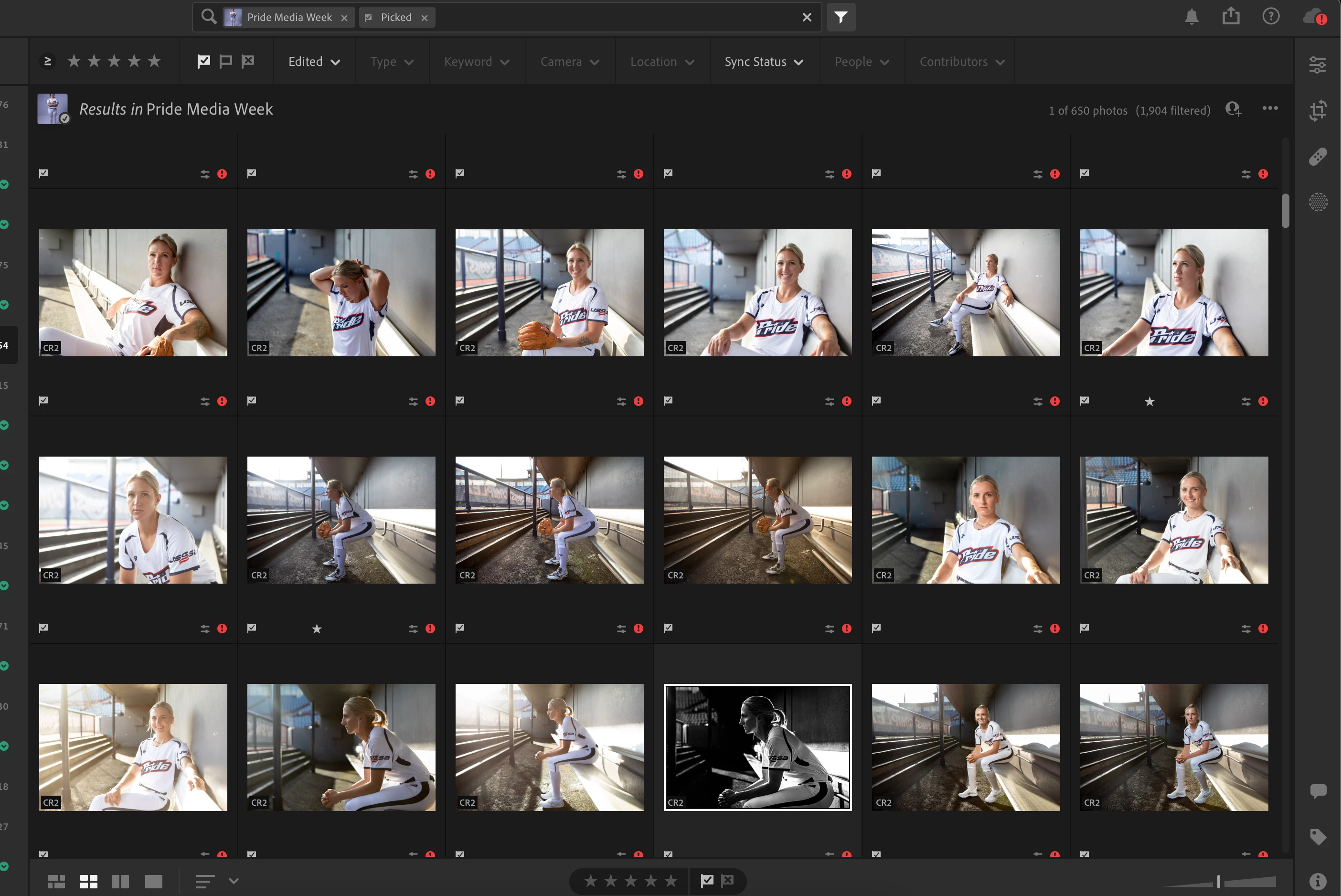
Task: Select the black and white thumbnail
Action: 757,747
